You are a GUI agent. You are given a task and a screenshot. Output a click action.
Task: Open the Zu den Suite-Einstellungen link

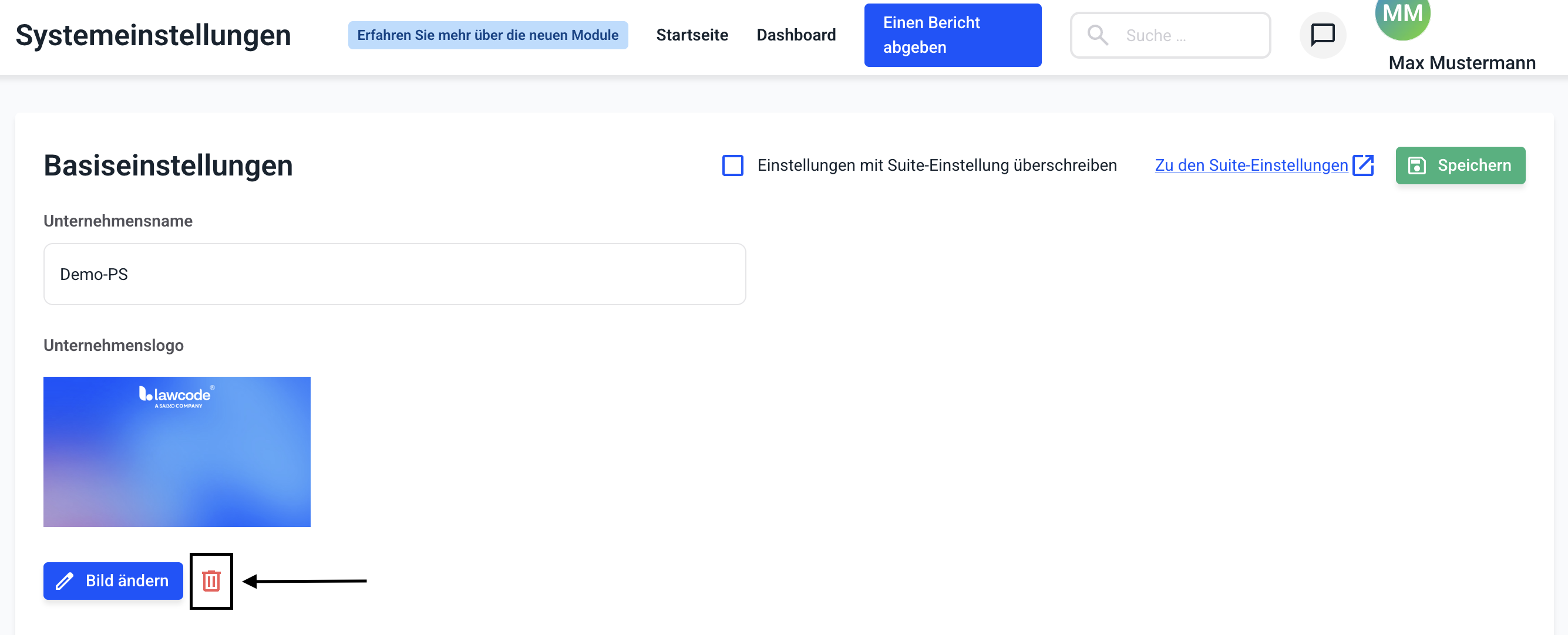(x=1251, y=165)
